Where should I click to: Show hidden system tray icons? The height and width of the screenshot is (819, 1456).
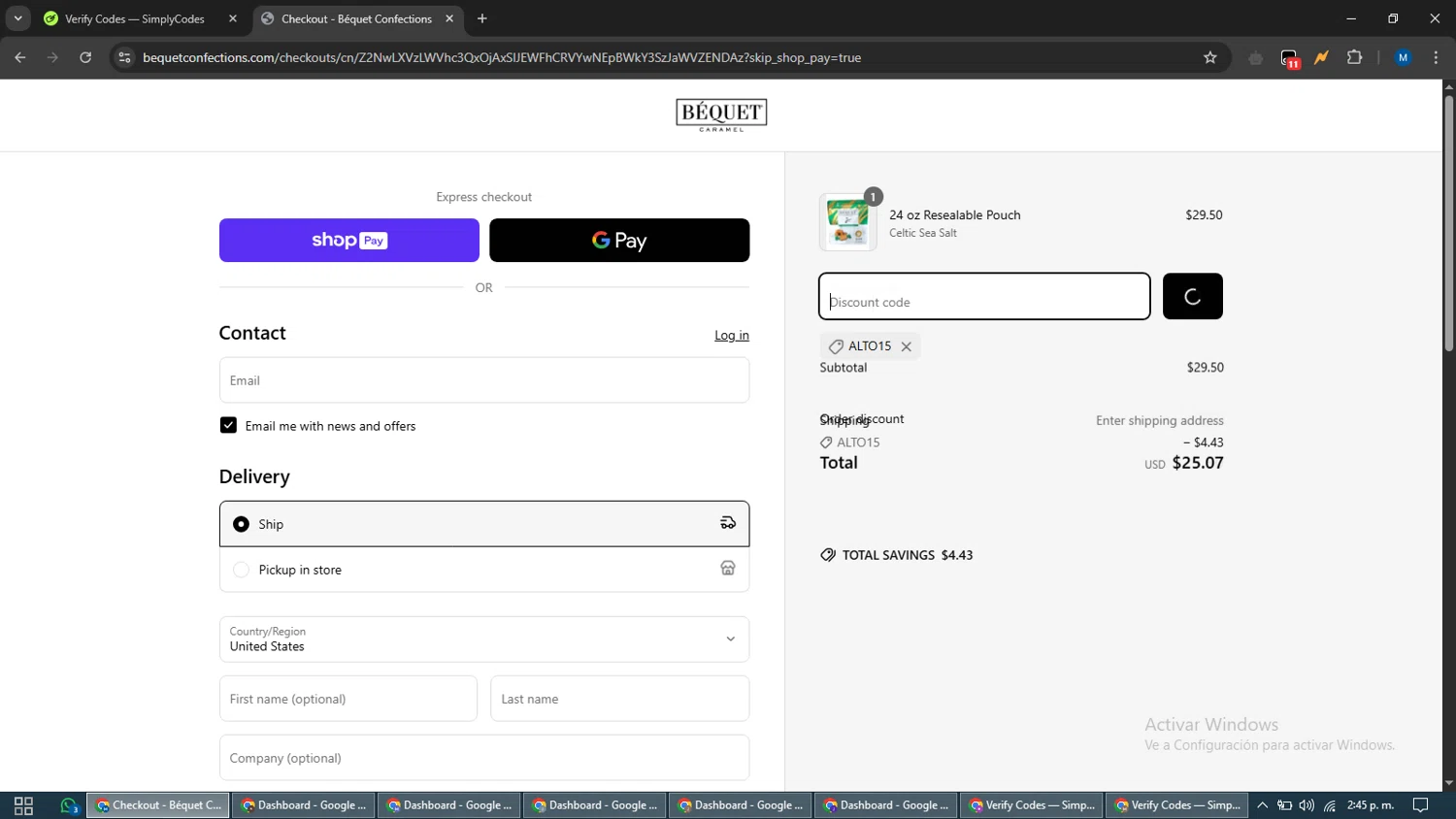click(1262, 805)
